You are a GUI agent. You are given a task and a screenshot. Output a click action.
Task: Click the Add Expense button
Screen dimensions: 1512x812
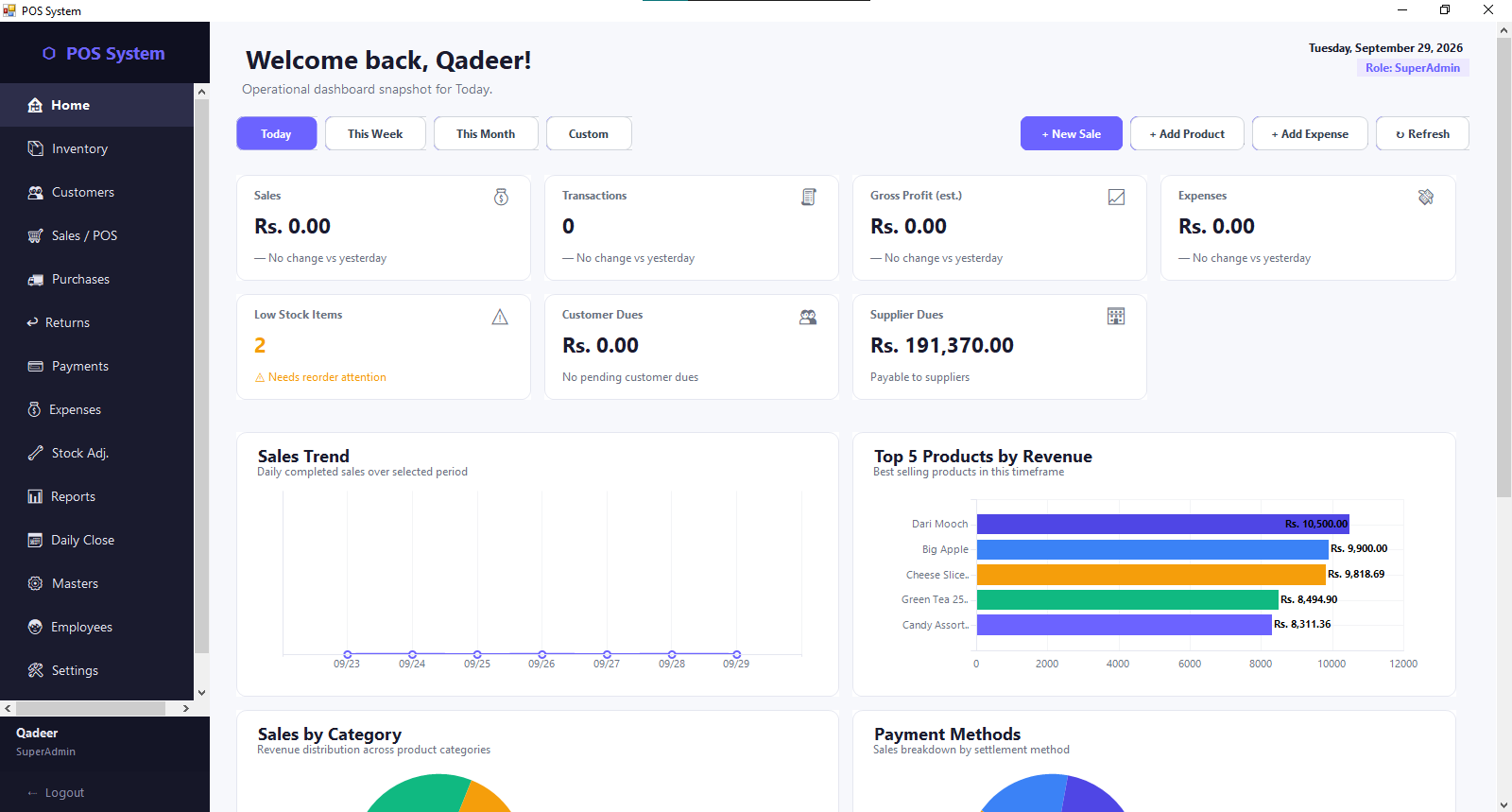coord(1310,133)
